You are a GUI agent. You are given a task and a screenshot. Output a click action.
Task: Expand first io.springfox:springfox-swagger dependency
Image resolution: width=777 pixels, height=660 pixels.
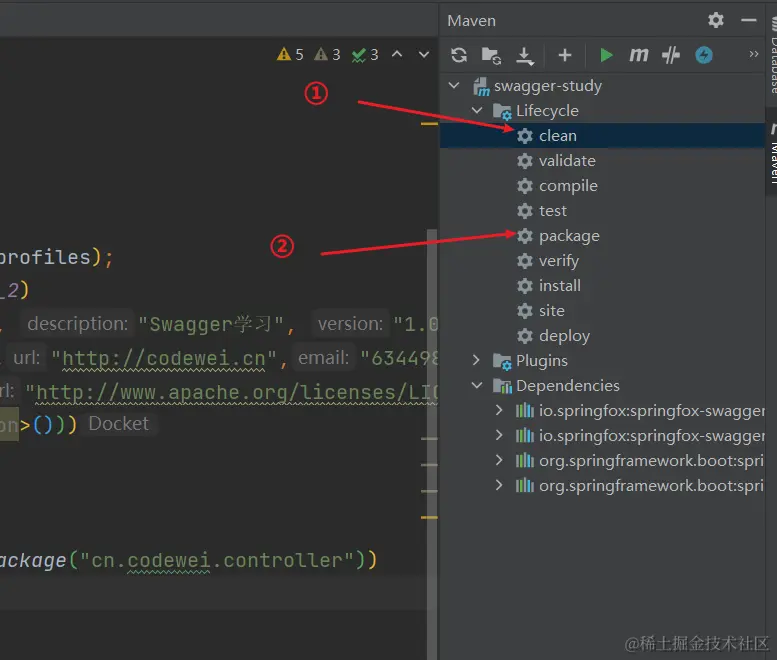499,410
